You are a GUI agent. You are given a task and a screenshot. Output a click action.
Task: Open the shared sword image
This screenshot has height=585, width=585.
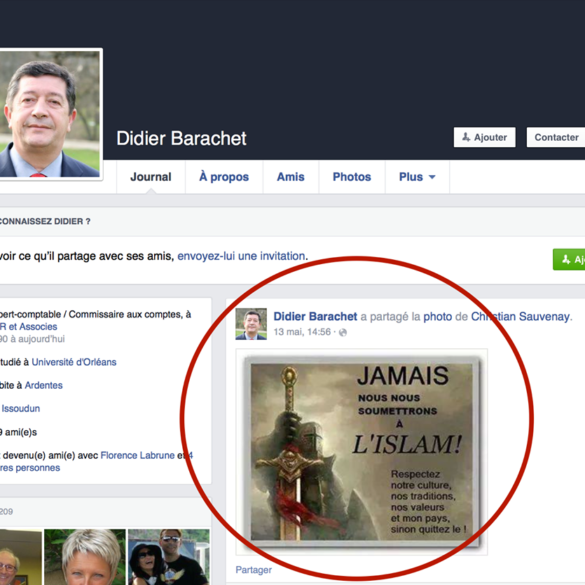[x=362, y=452]
